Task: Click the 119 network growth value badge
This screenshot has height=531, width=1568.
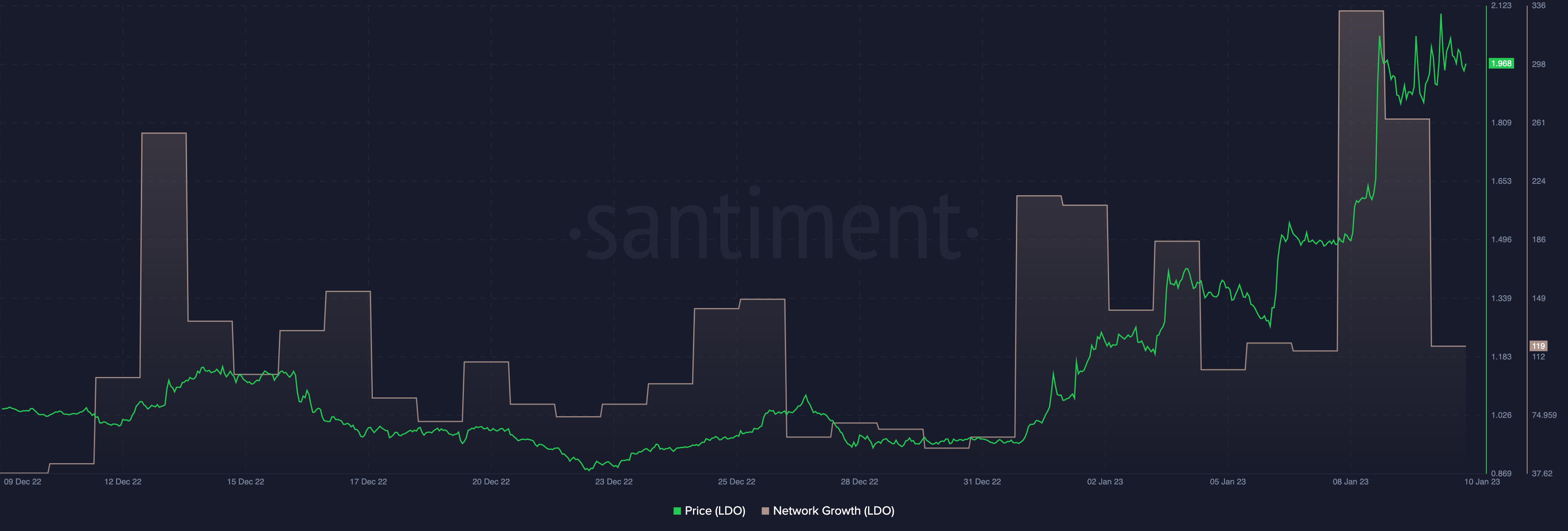Action: pyautogui.click(x=1538, y=346)
